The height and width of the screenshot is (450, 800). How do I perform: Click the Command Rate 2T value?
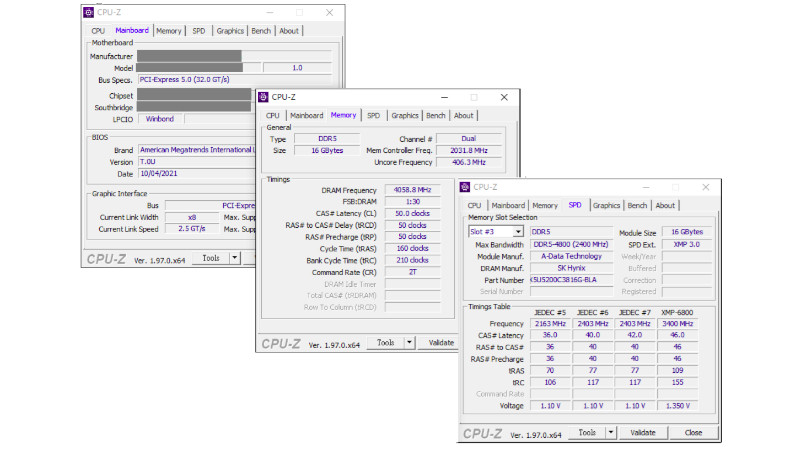click(412, 272)
